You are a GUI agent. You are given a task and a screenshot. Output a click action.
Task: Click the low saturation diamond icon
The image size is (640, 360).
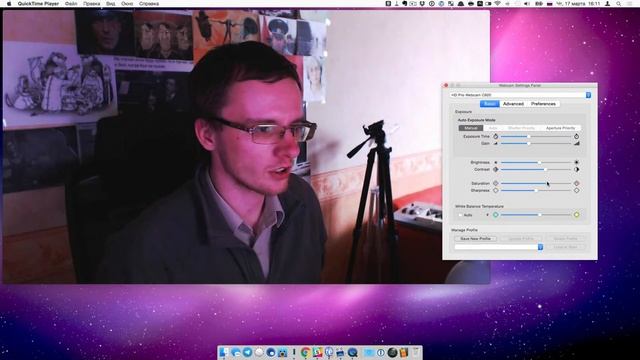[496, 183]
